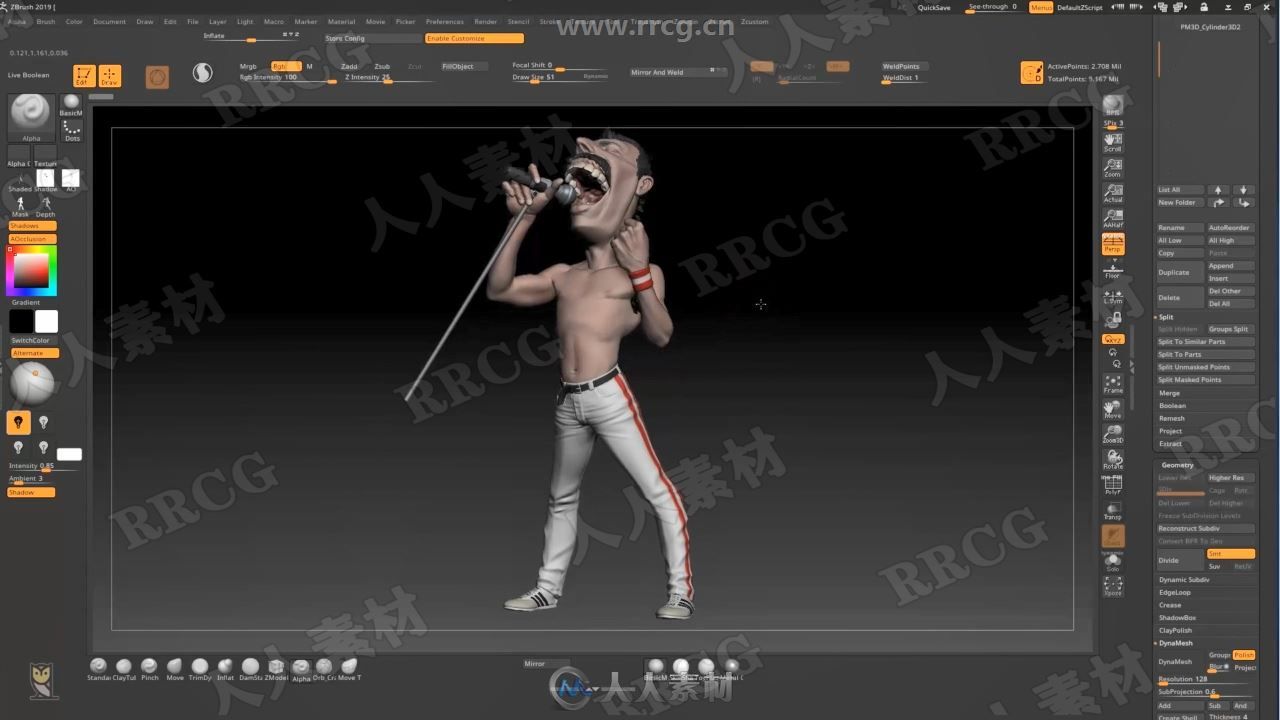Adjust the Z Intensity slider
This screenshot has height=720, width=1280.
(x=389, y=78)
